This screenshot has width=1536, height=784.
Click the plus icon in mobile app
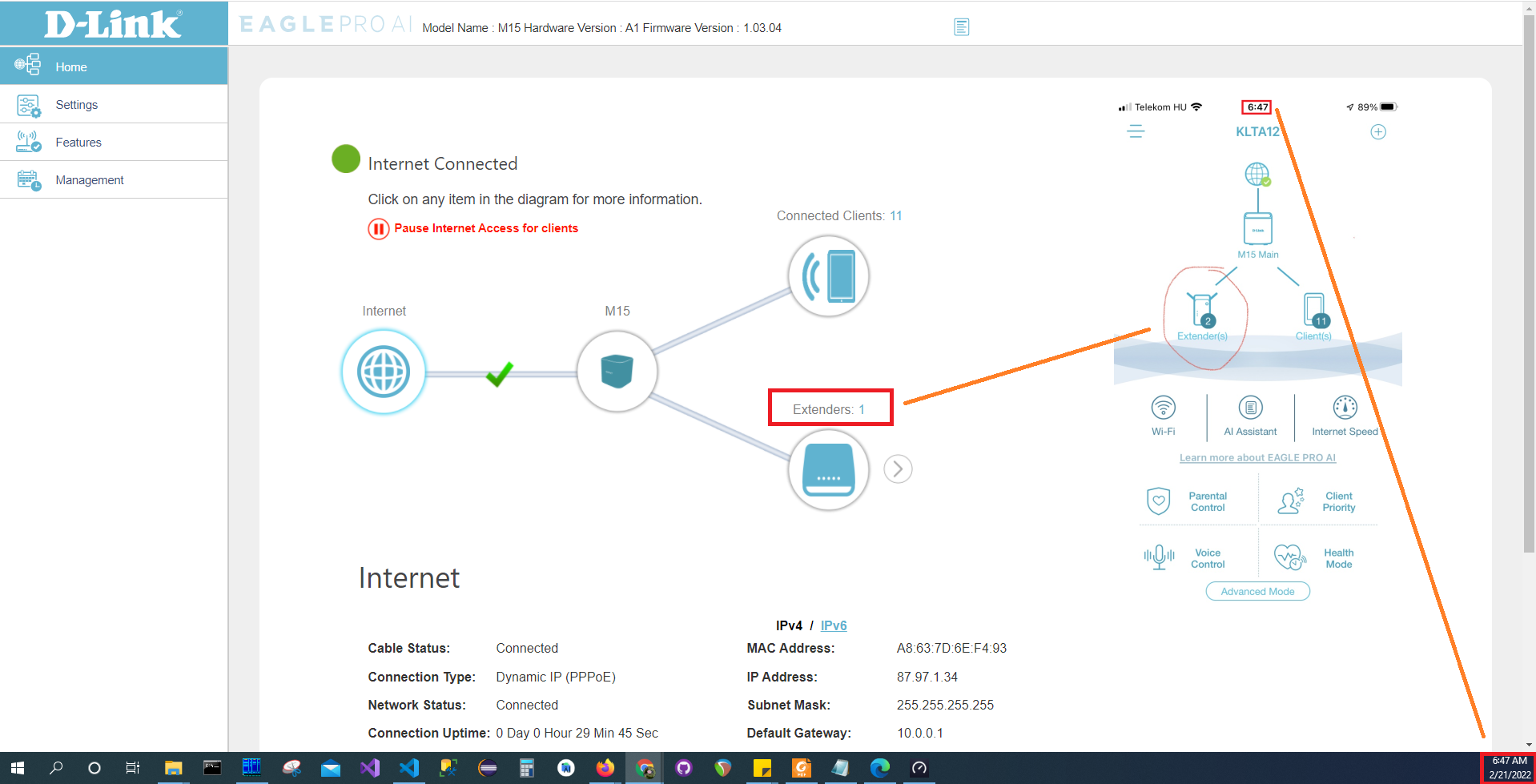(x=1378, y=132)
